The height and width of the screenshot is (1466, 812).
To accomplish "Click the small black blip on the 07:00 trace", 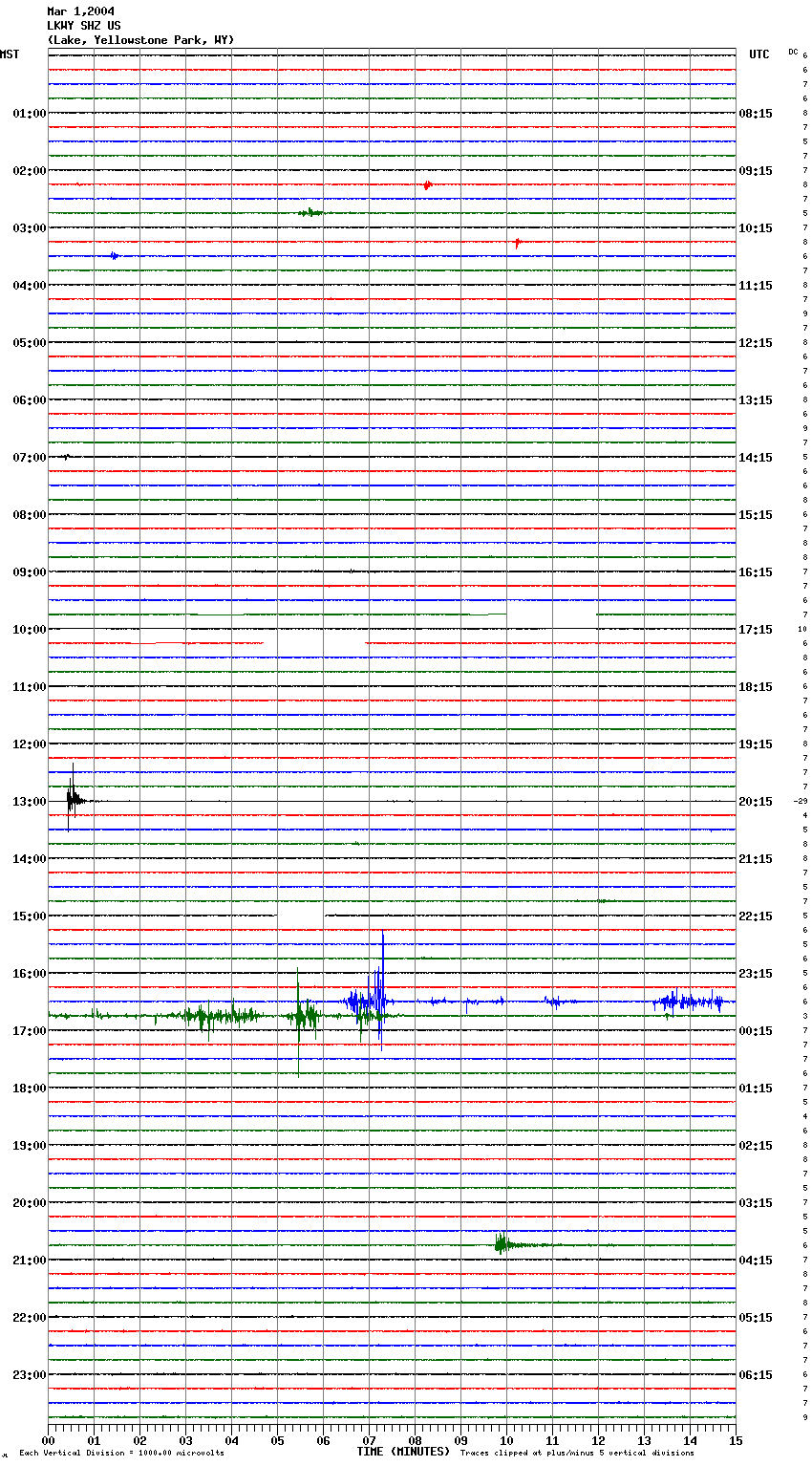I will tap(66, 457).
